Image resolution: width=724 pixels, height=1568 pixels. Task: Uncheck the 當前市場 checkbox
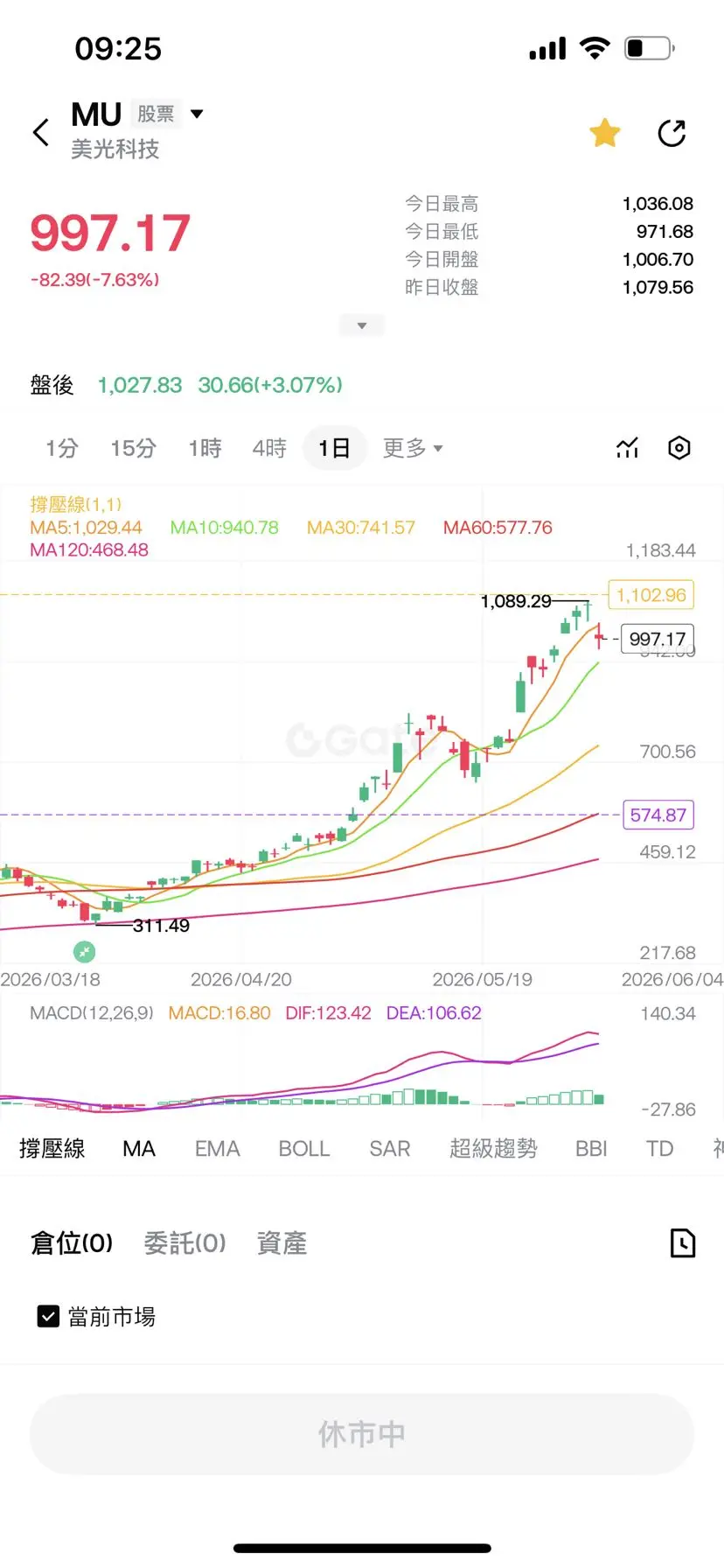tap(48, 1316)
